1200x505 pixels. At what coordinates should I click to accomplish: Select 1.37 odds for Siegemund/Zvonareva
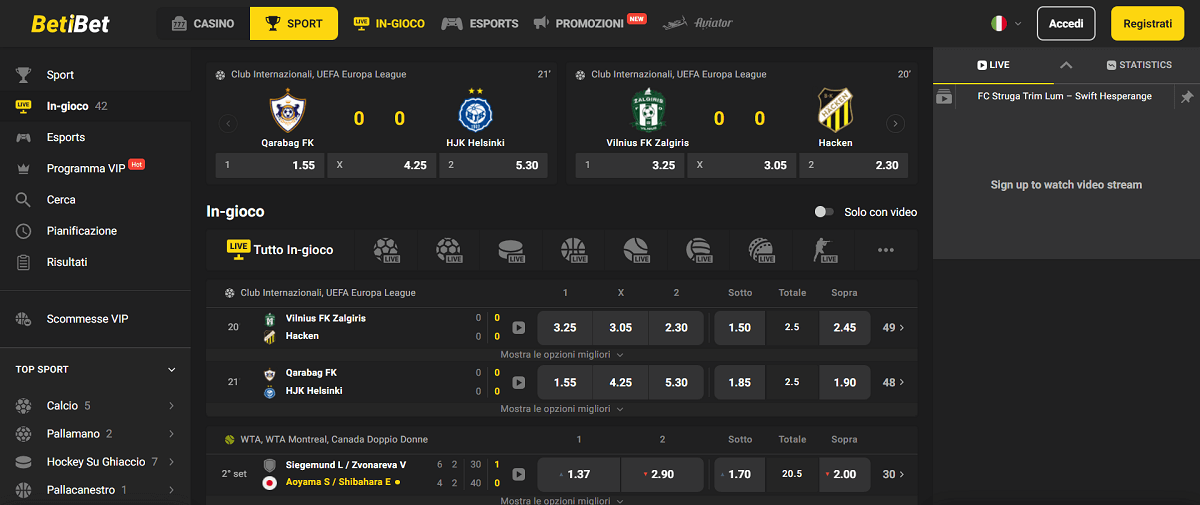[579, 474]
